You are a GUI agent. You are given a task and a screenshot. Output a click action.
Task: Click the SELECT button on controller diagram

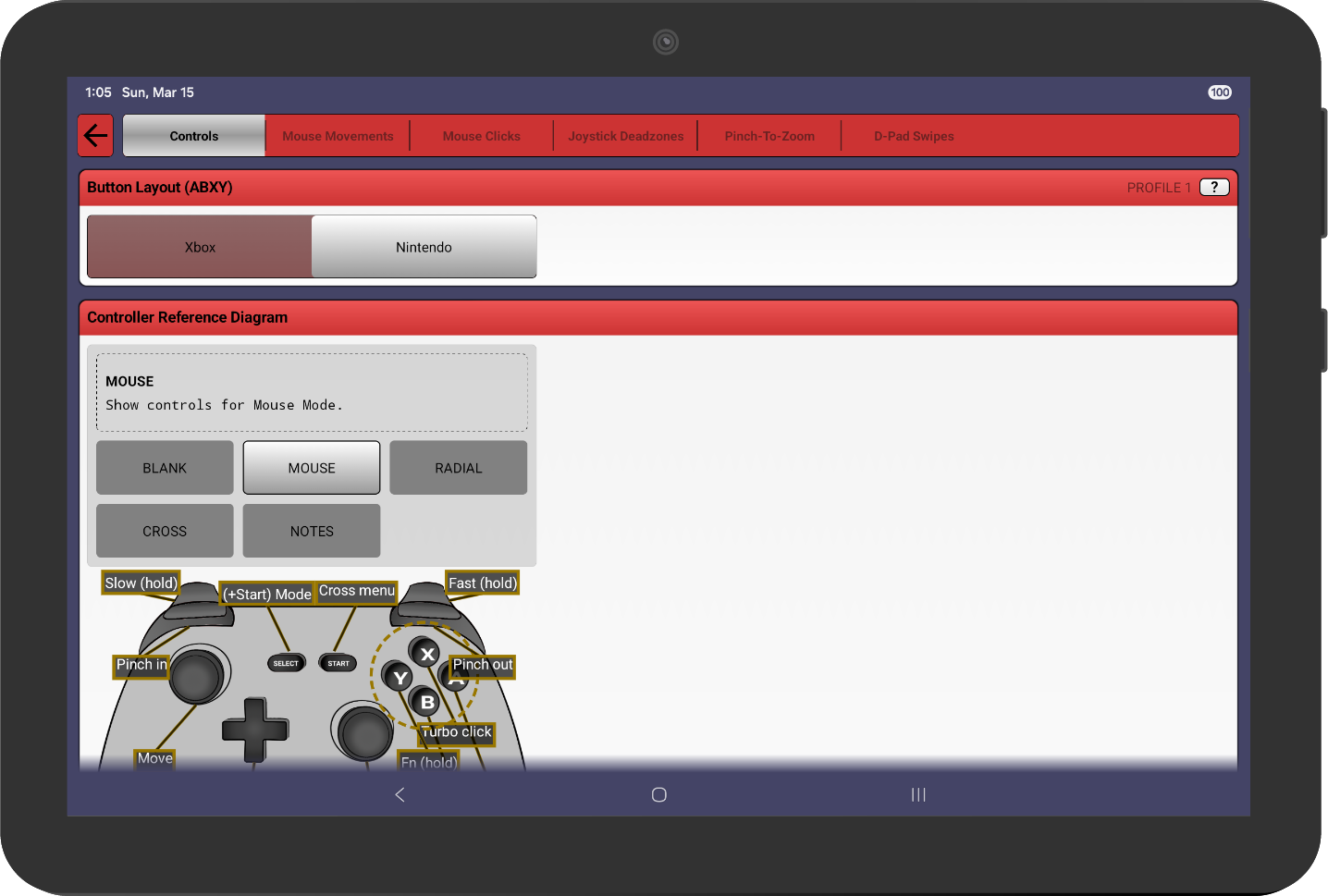tap(286, 663)
